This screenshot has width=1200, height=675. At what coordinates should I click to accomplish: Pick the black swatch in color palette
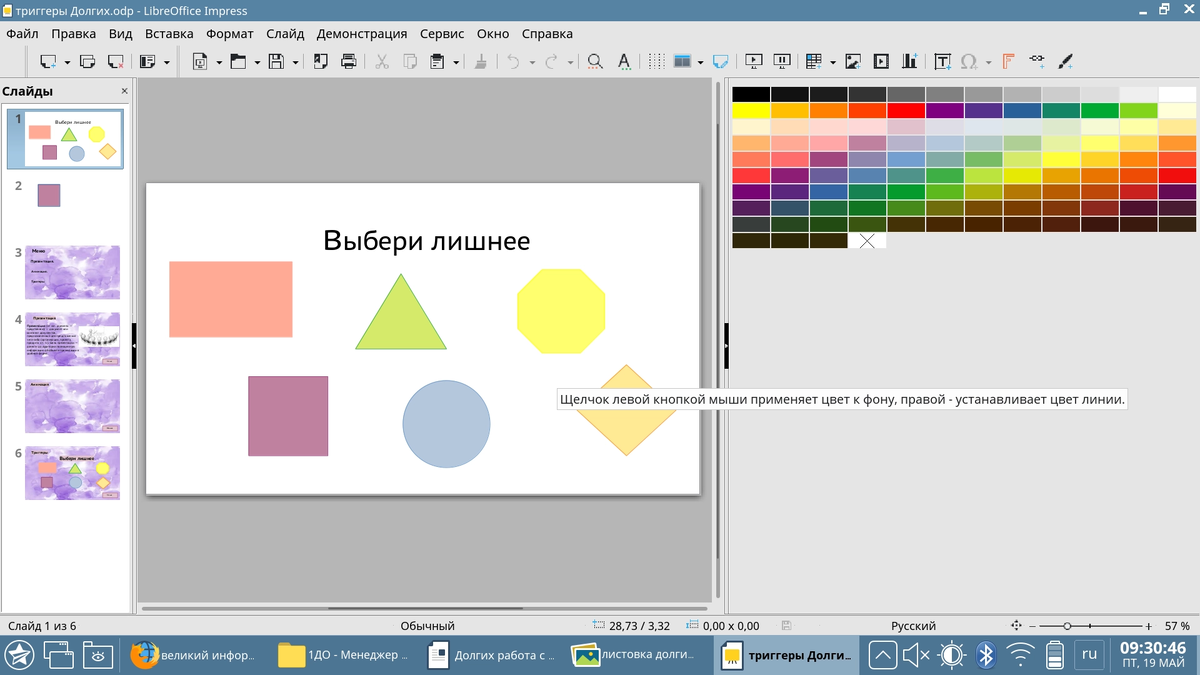[751, 94]
